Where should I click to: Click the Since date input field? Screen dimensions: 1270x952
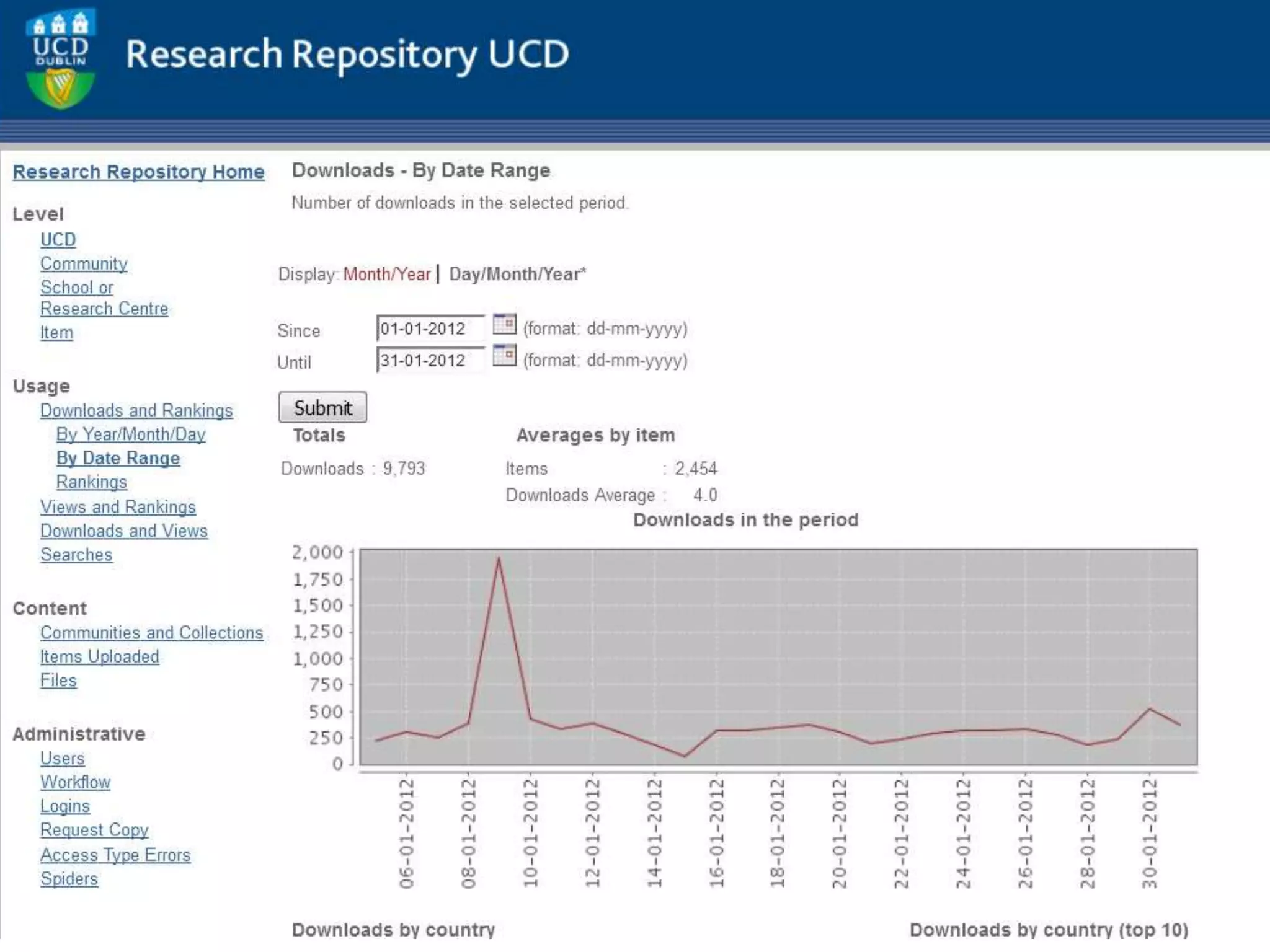point(430,328)
